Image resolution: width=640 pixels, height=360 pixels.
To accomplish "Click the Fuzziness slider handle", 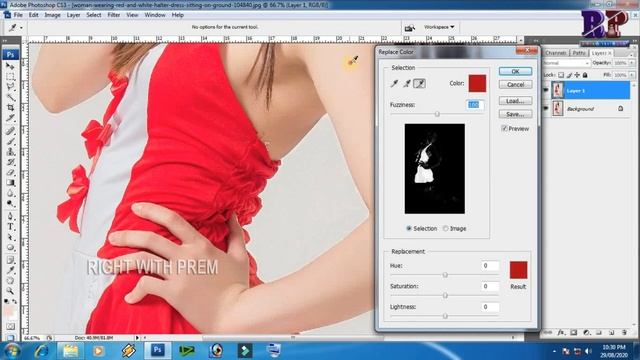I will [437, 114].
